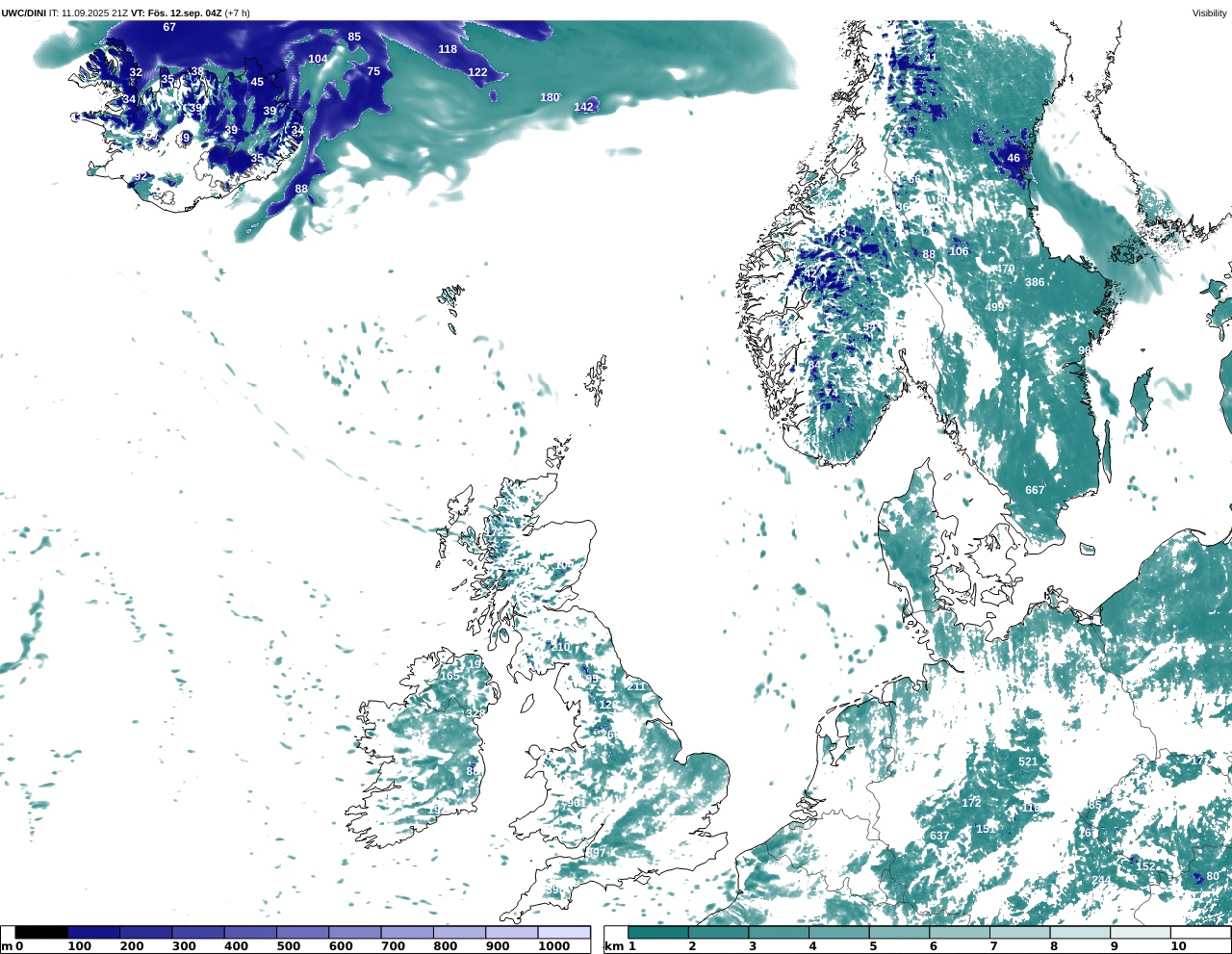Screen dimensions: 1232x954
Task: Click the visibility value '85' northeast of Iceland
Action: 354,37
